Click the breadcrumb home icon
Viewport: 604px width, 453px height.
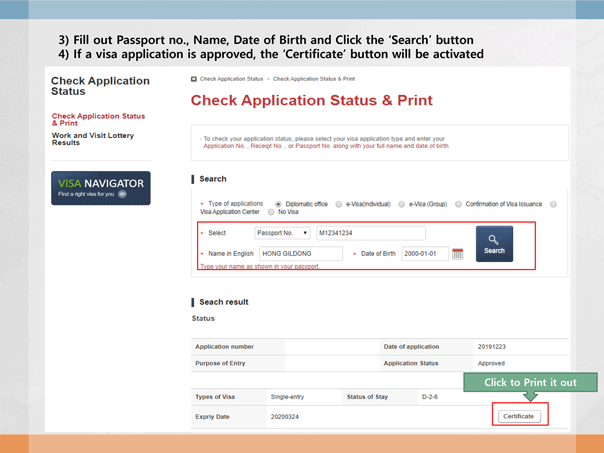(x=193, y=78)
